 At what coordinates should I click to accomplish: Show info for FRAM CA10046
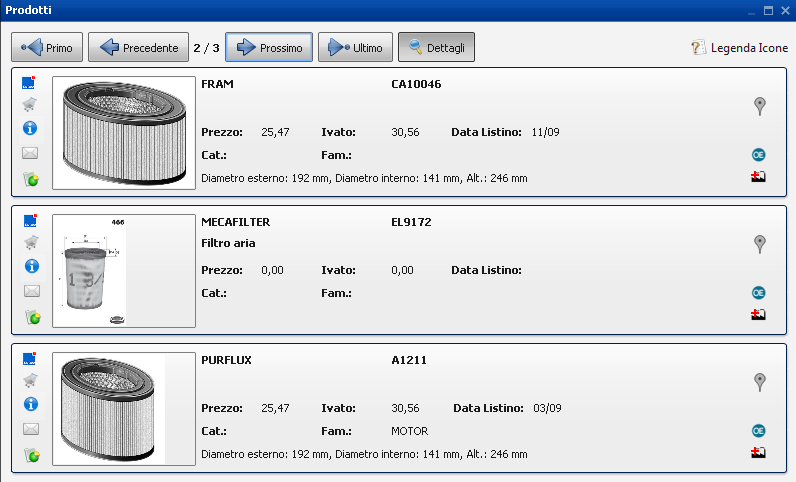click(30, 128)
